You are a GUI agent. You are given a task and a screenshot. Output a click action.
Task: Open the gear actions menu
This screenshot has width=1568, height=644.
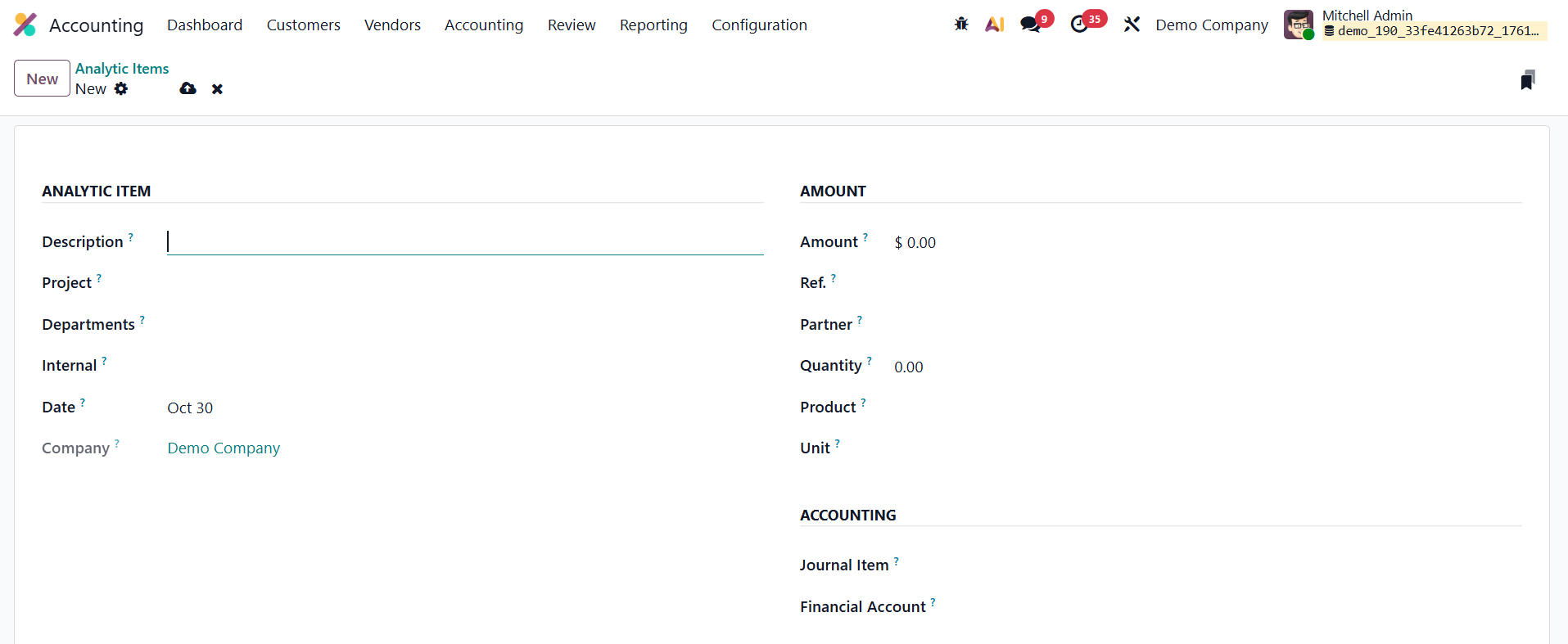click(x=121, y=88)
